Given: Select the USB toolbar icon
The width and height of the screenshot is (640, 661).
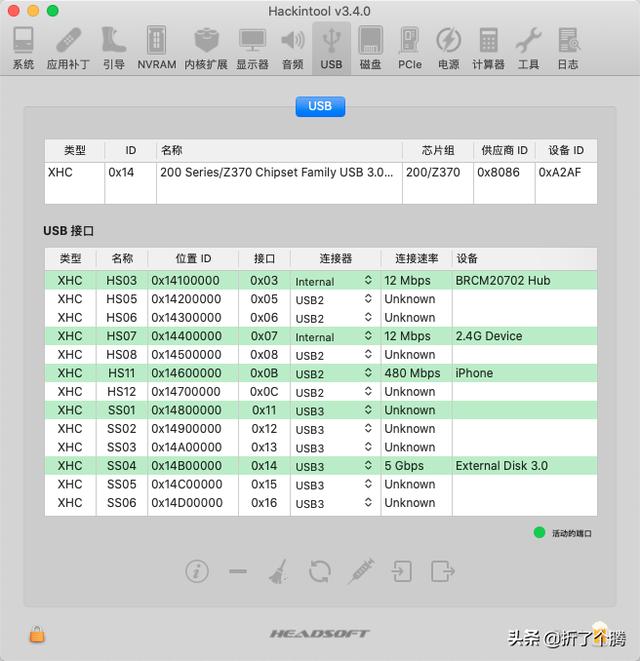Looking at the screenshot, I should 331,48.
